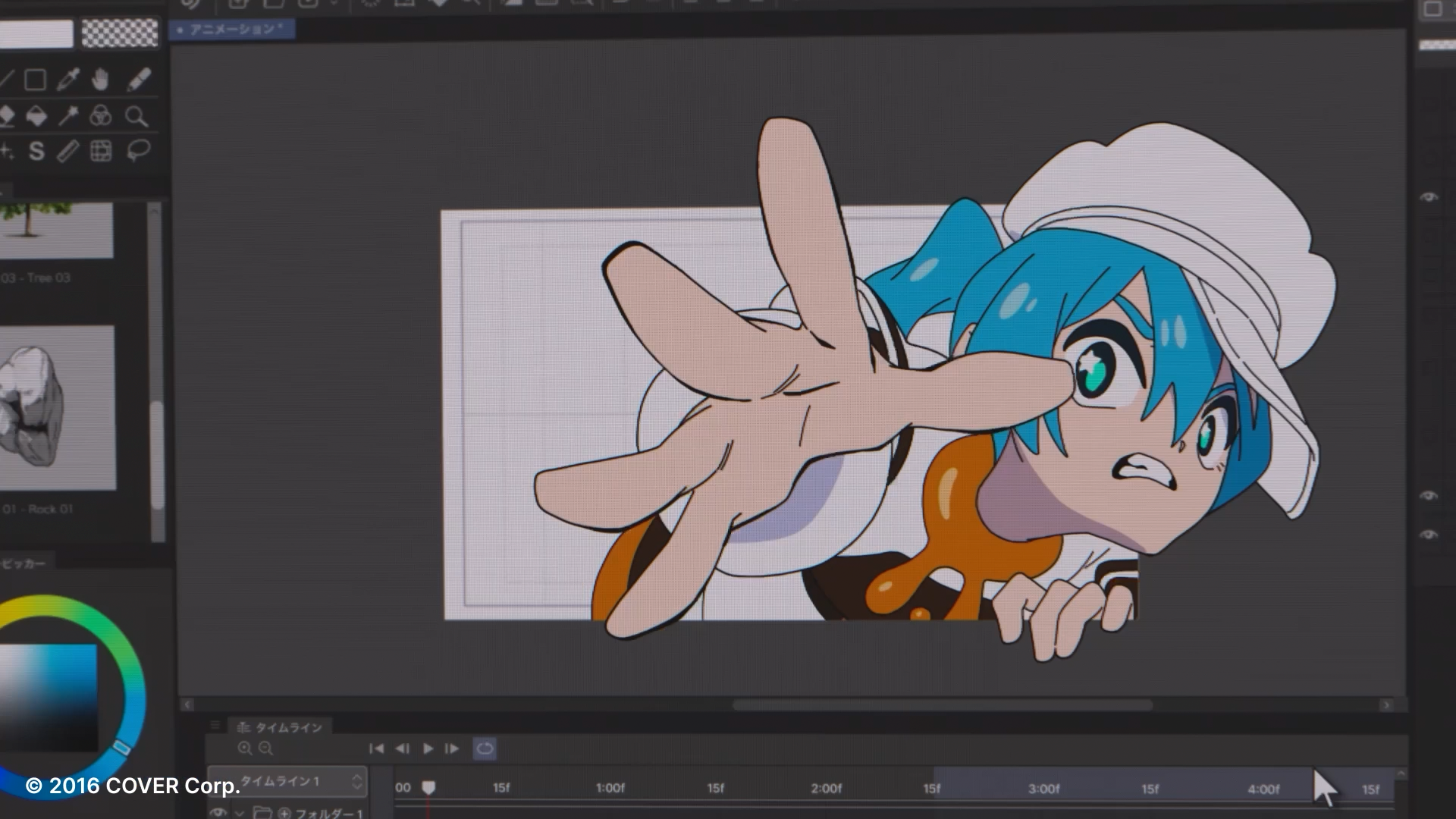The image size is (1456, 819).
Task: Step forward one frame
Action: pyautogui.click(x=452, y=748)
